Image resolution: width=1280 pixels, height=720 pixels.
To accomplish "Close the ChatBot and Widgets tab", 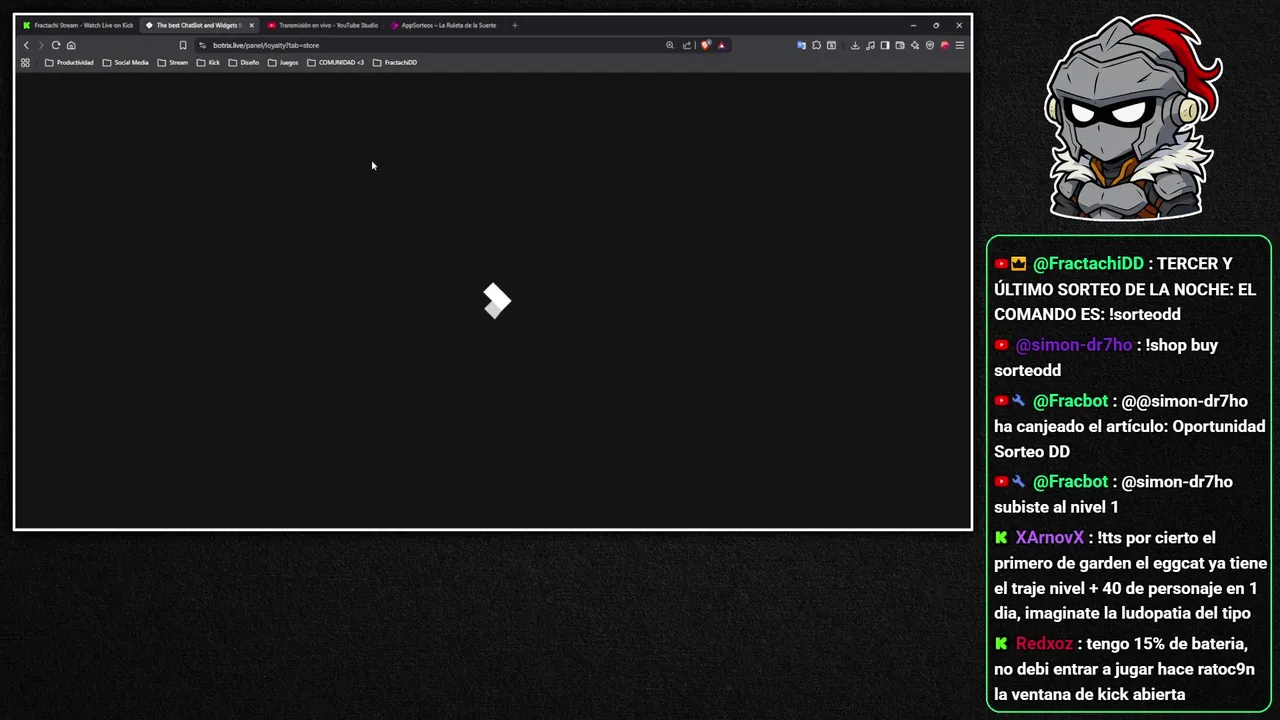I will tap(251, 25).
